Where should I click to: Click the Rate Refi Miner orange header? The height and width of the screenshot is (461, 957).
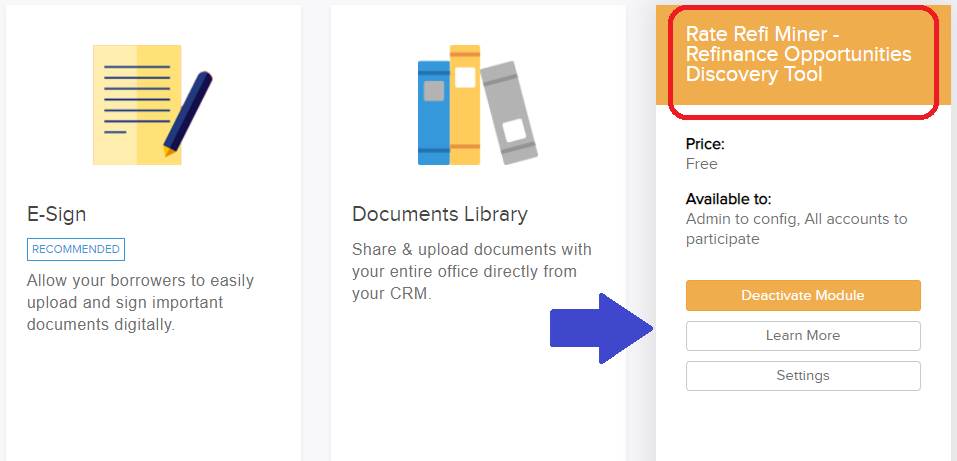pyautogui.click(x=803, y=55)
